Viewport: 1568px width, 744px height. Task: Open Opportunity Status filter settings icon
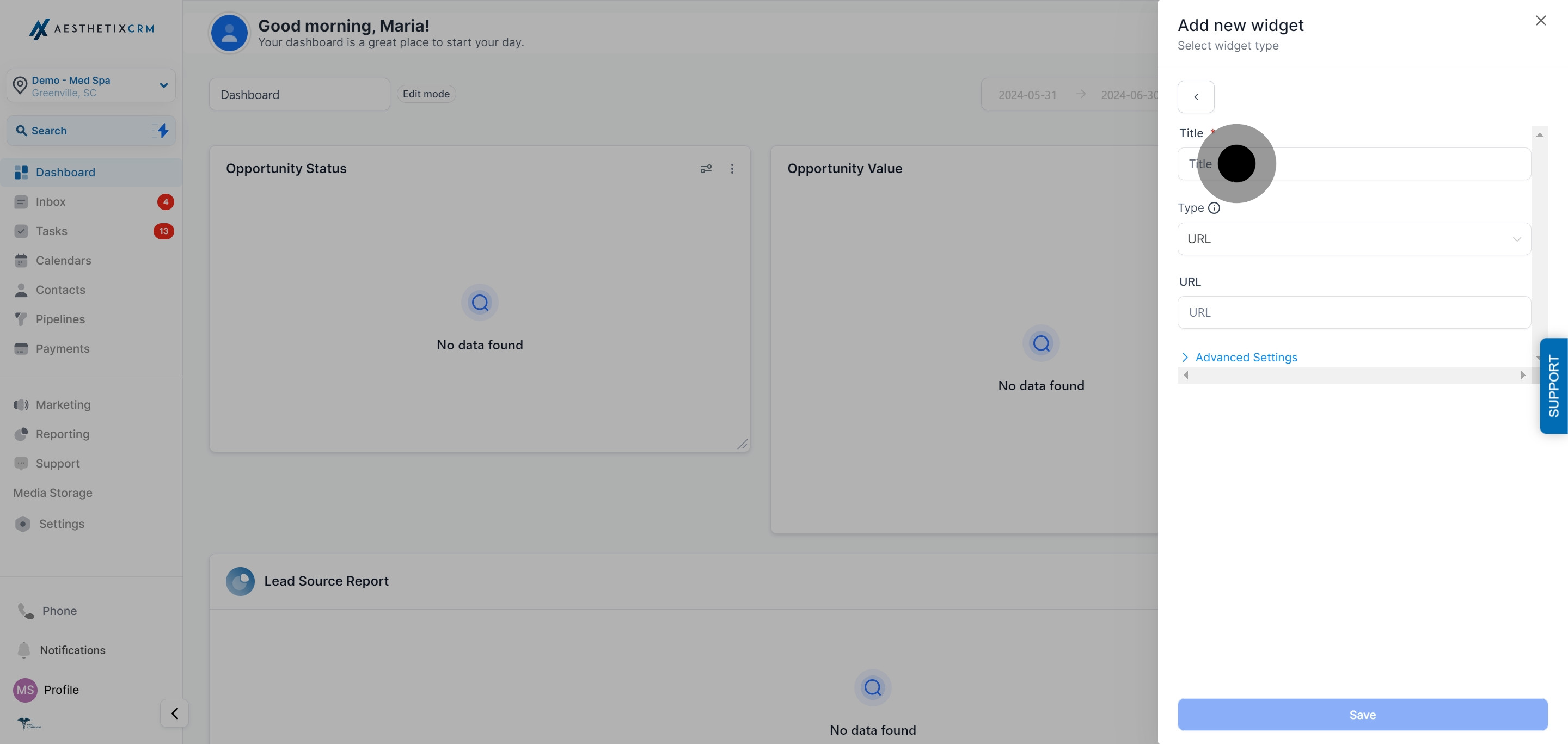coord(706,169)
